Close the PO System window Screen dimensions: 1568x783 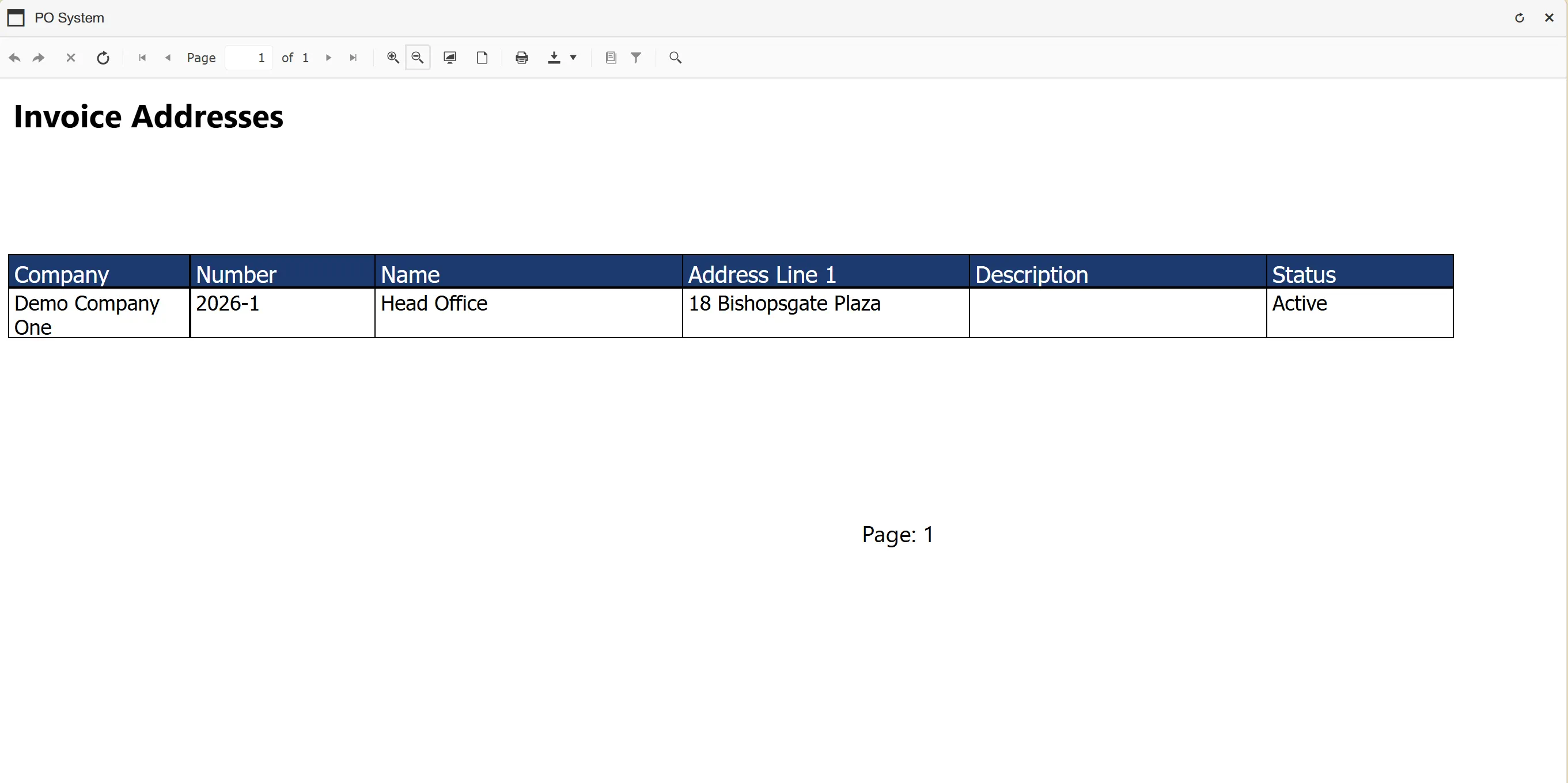1549,18
